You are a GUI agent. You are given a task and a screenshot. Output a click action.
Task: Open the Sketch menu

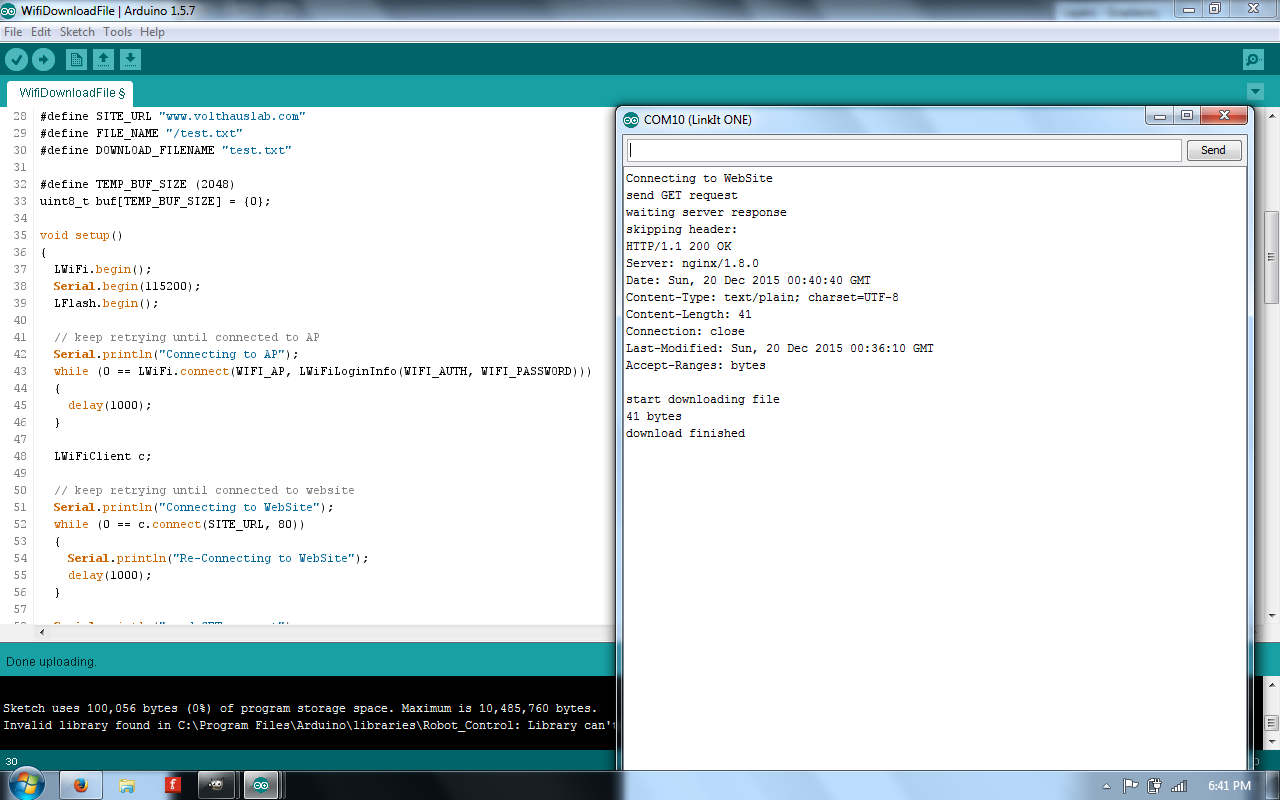[x=77, y=32]
